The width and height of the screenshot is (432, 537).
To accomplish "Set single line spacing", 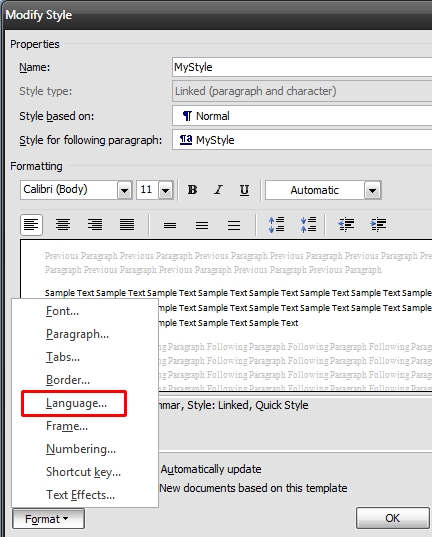I will point(170,225).
